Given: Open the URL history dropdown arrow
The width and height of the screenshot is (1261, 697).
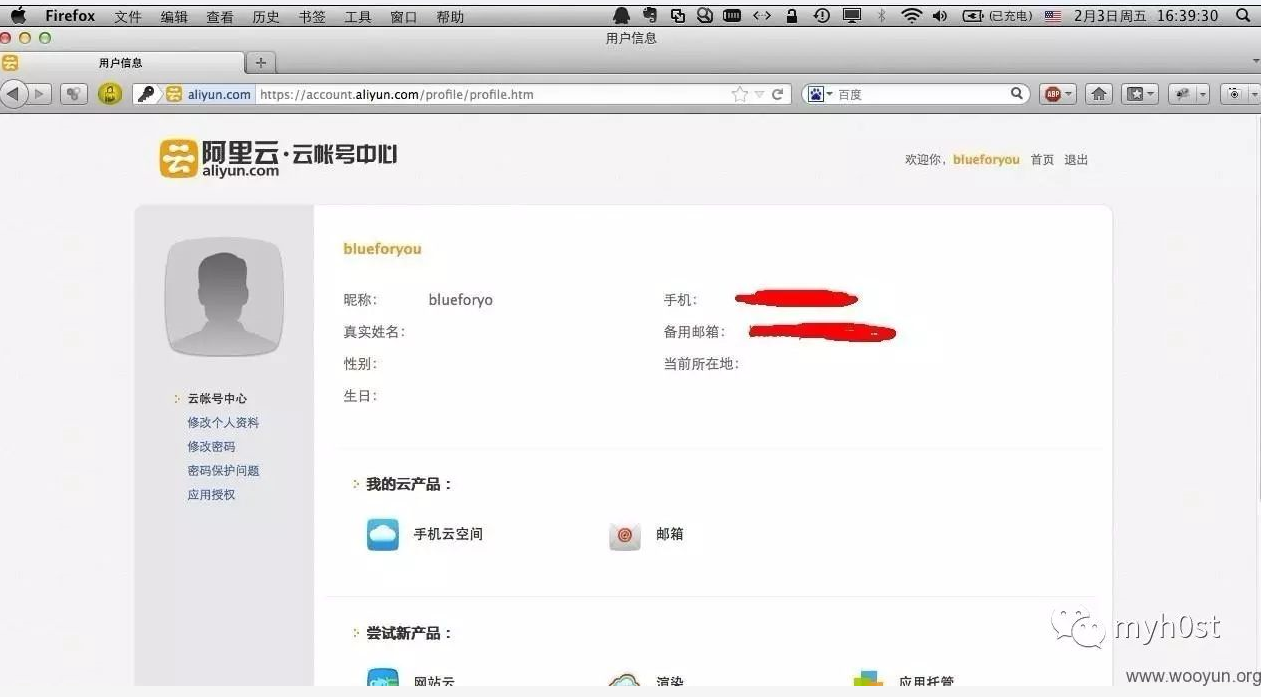Looking at the screenshot, I should 759,94.
